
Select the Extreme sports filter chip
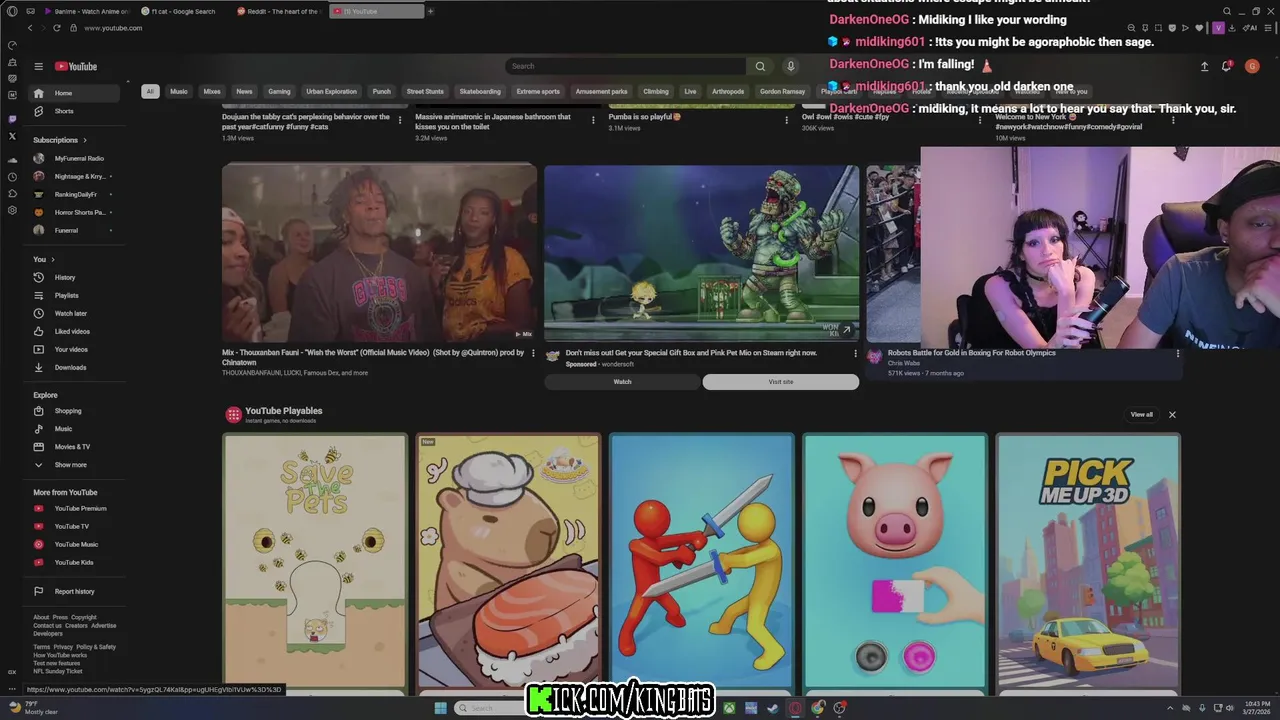point(538,91)
